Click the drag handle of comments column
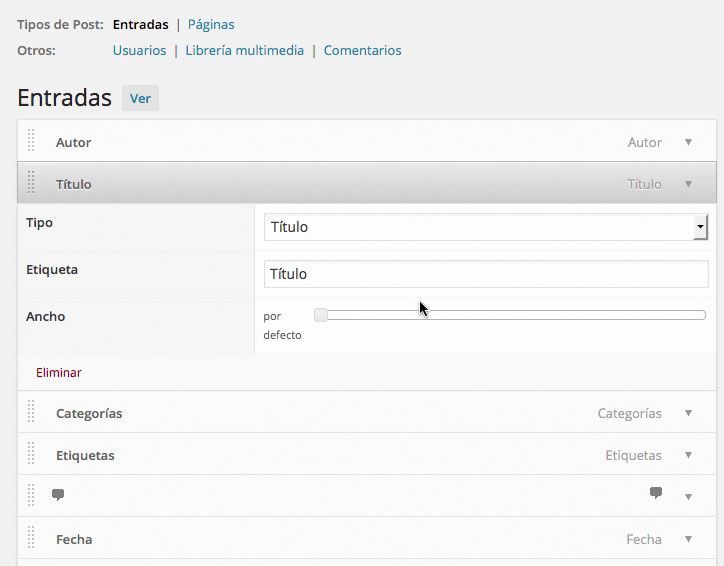Screen dimensions: 724x566 coord(31,495)
